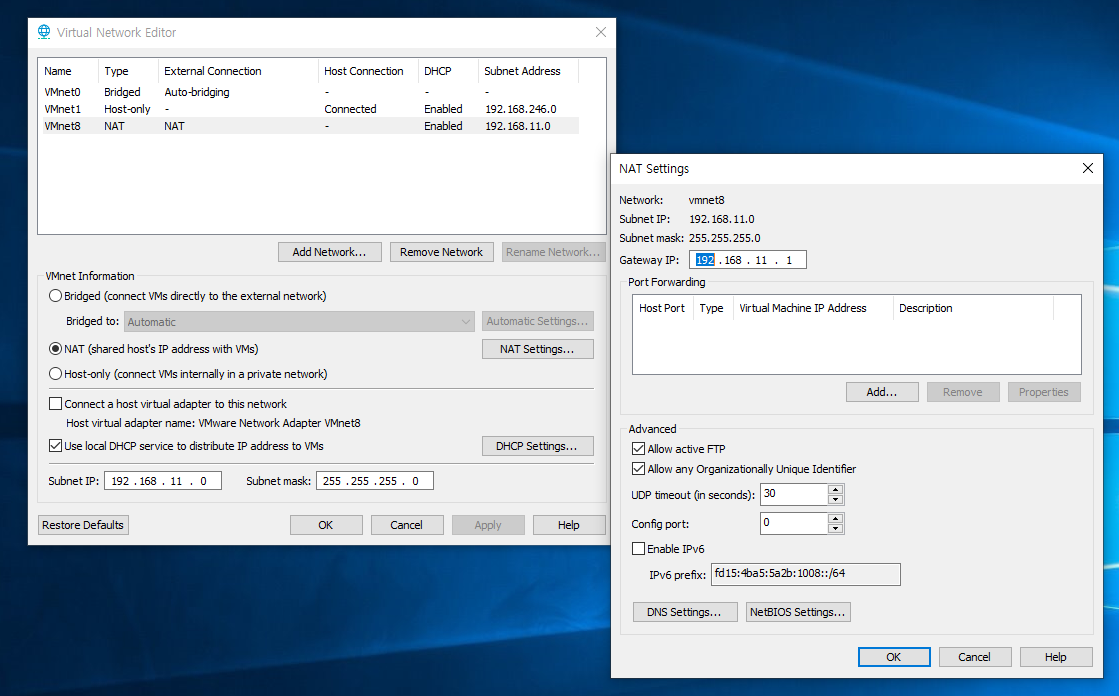Click Help in Virtual Network Editor
The width and height of the screenshot is (1119, 696).
(569, 525)
